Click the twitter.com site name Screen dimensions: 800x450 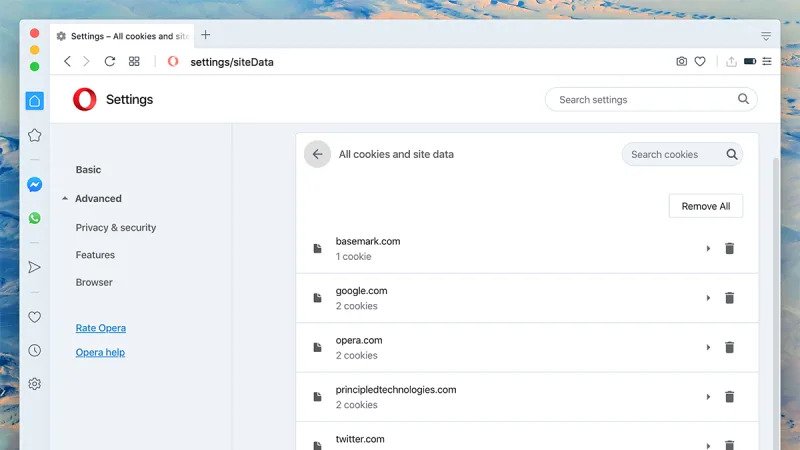(360, 439)
